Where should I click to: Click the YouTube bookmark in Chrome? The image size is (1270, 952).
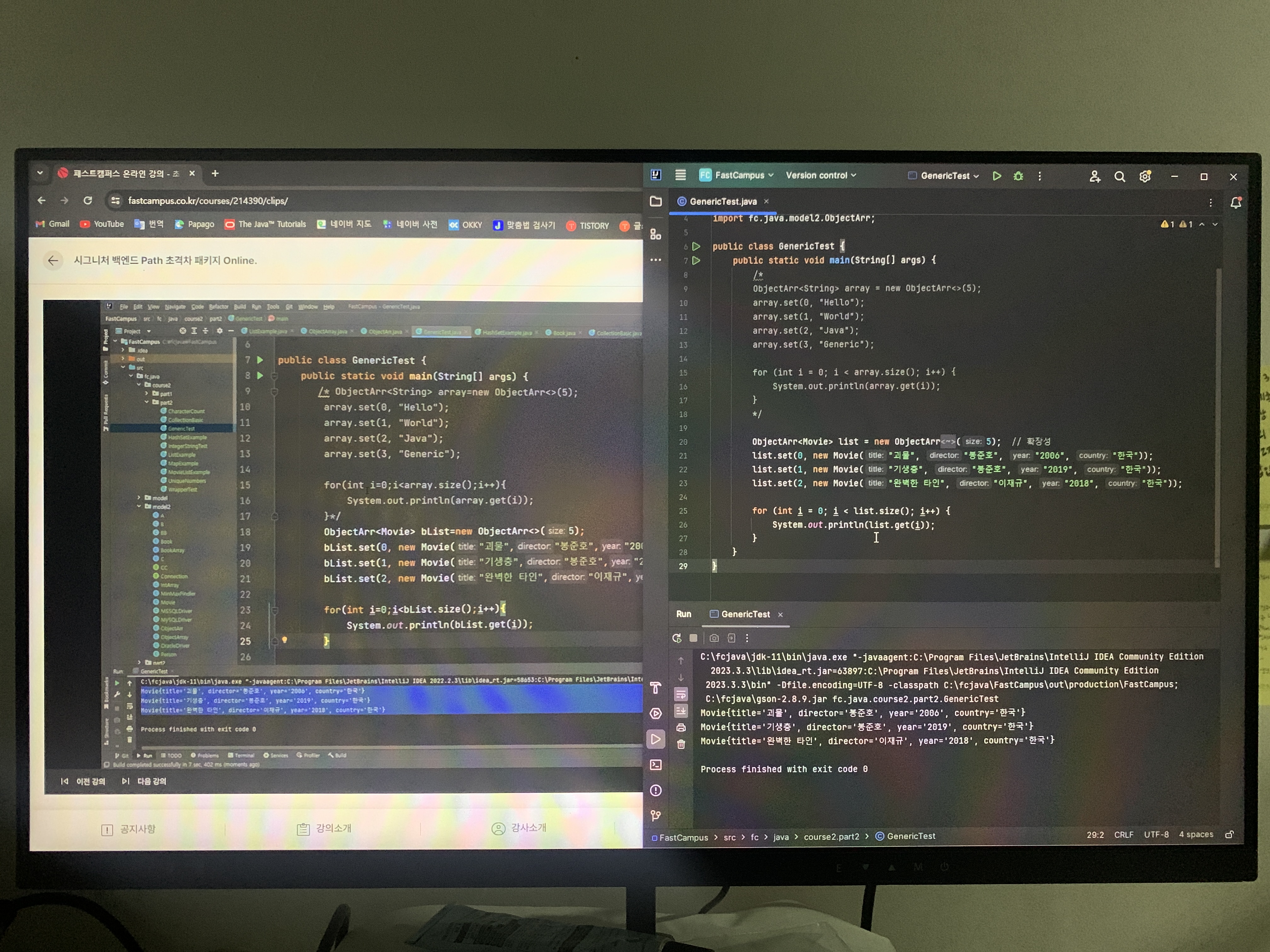pos(102,224)
